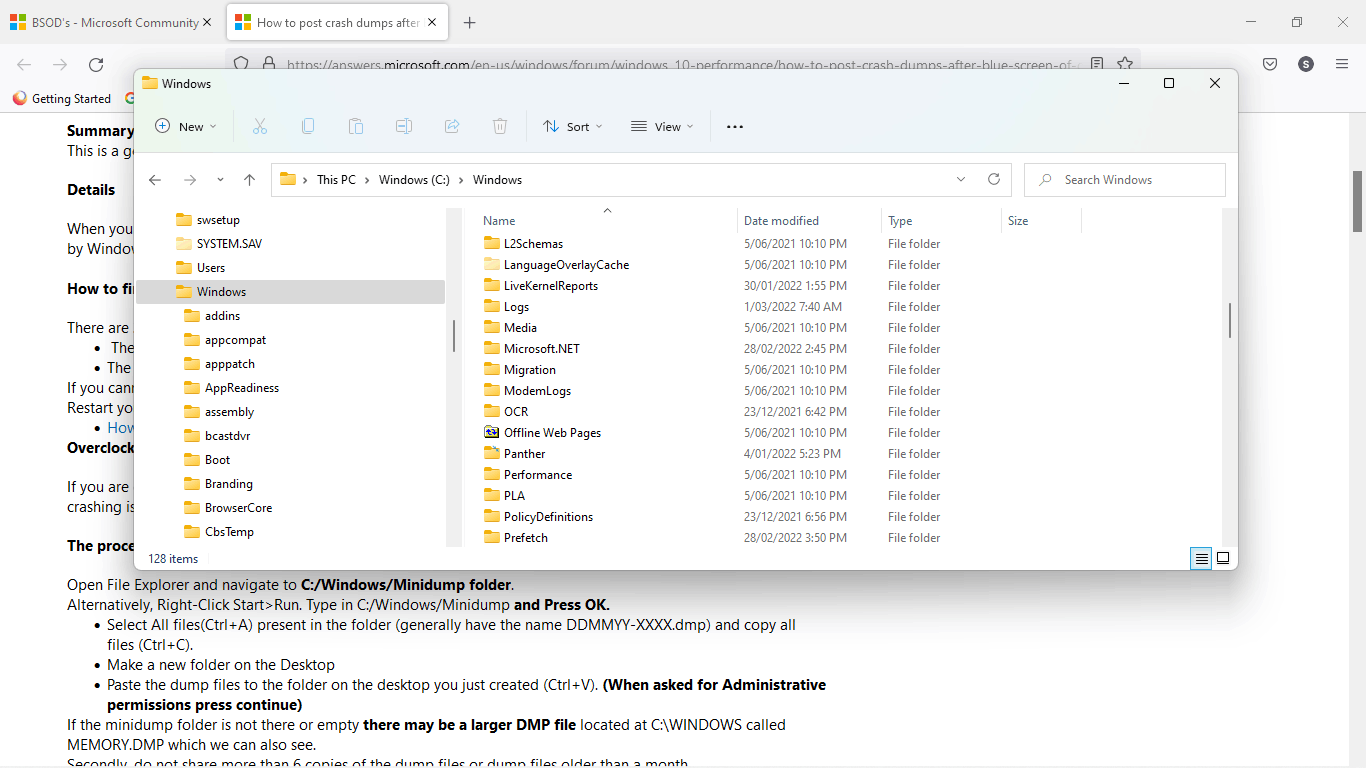This screenshot has width=1366, height=768.
Task: Open the Firefox application menu
Action: [1342, 64]
